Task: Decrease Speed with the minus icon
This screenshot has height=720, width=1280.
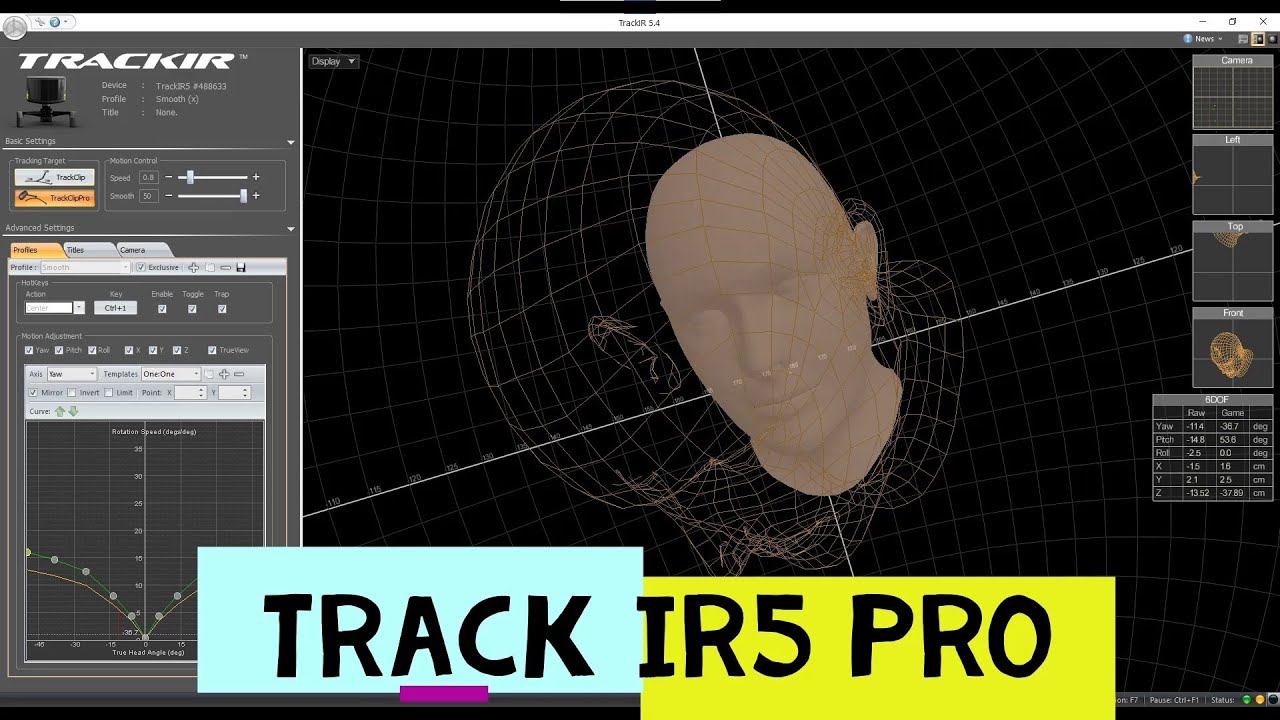Action: (169, 177)
